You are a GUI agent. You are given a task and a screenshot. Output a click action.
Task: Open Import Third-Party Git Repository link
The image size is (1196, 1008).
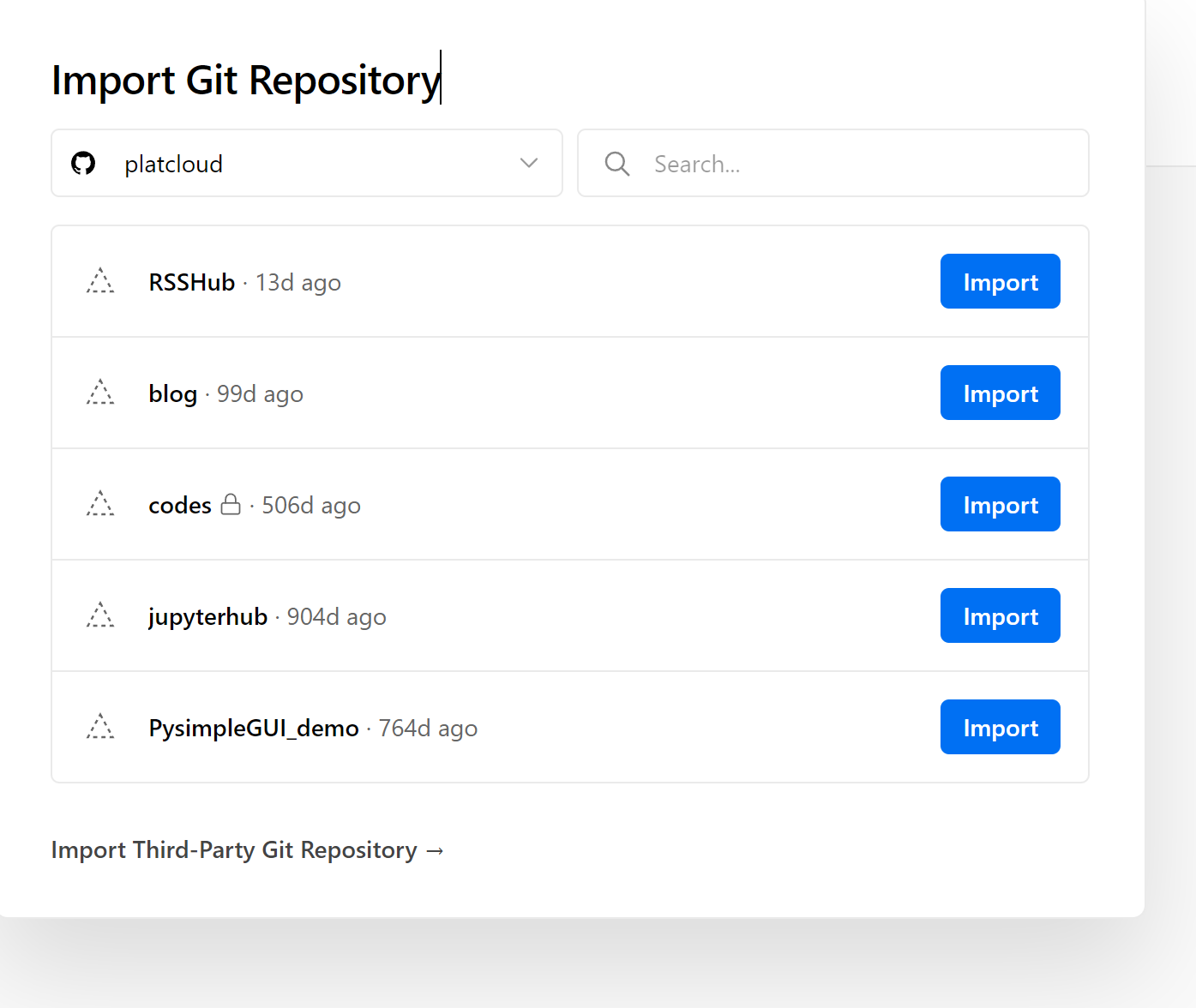coord(248,849)
